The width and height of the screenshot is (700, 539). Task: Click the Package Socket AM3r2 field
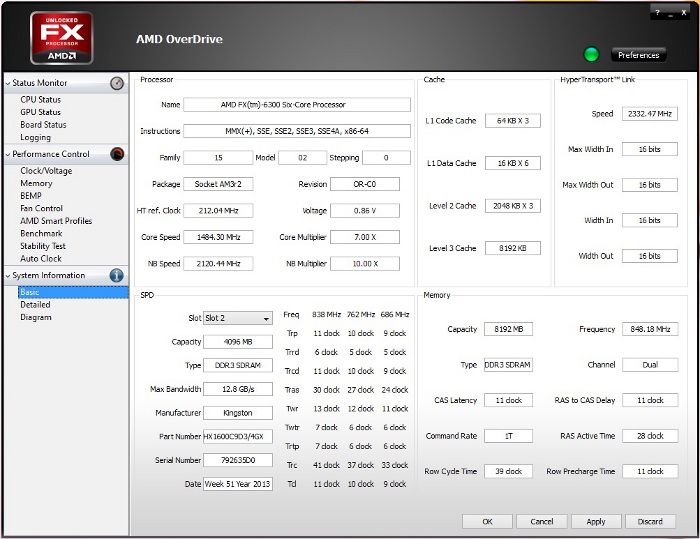[218, 184]
